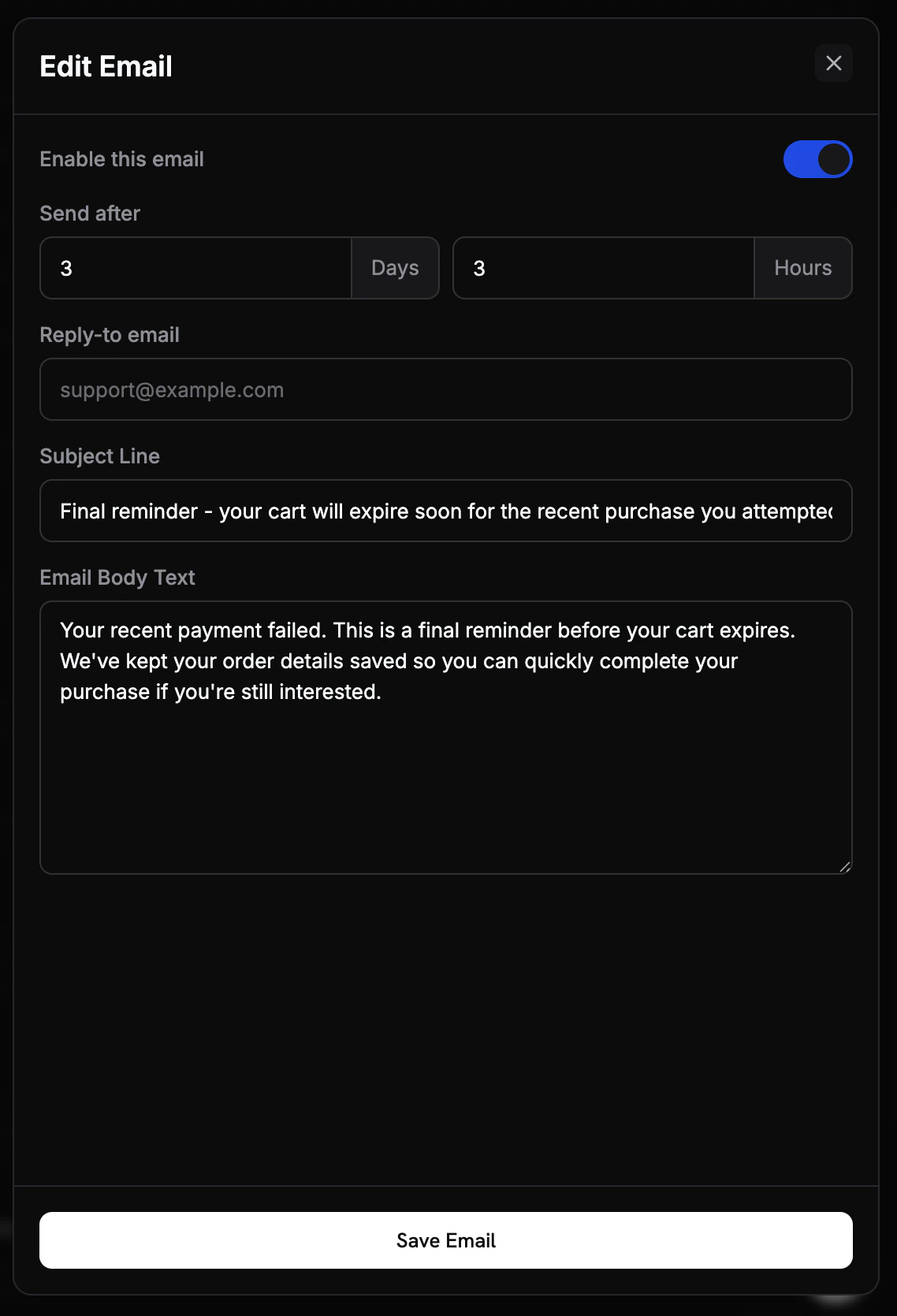
Task: Click the X icon at the top right
Action: (x=833, y=64)
